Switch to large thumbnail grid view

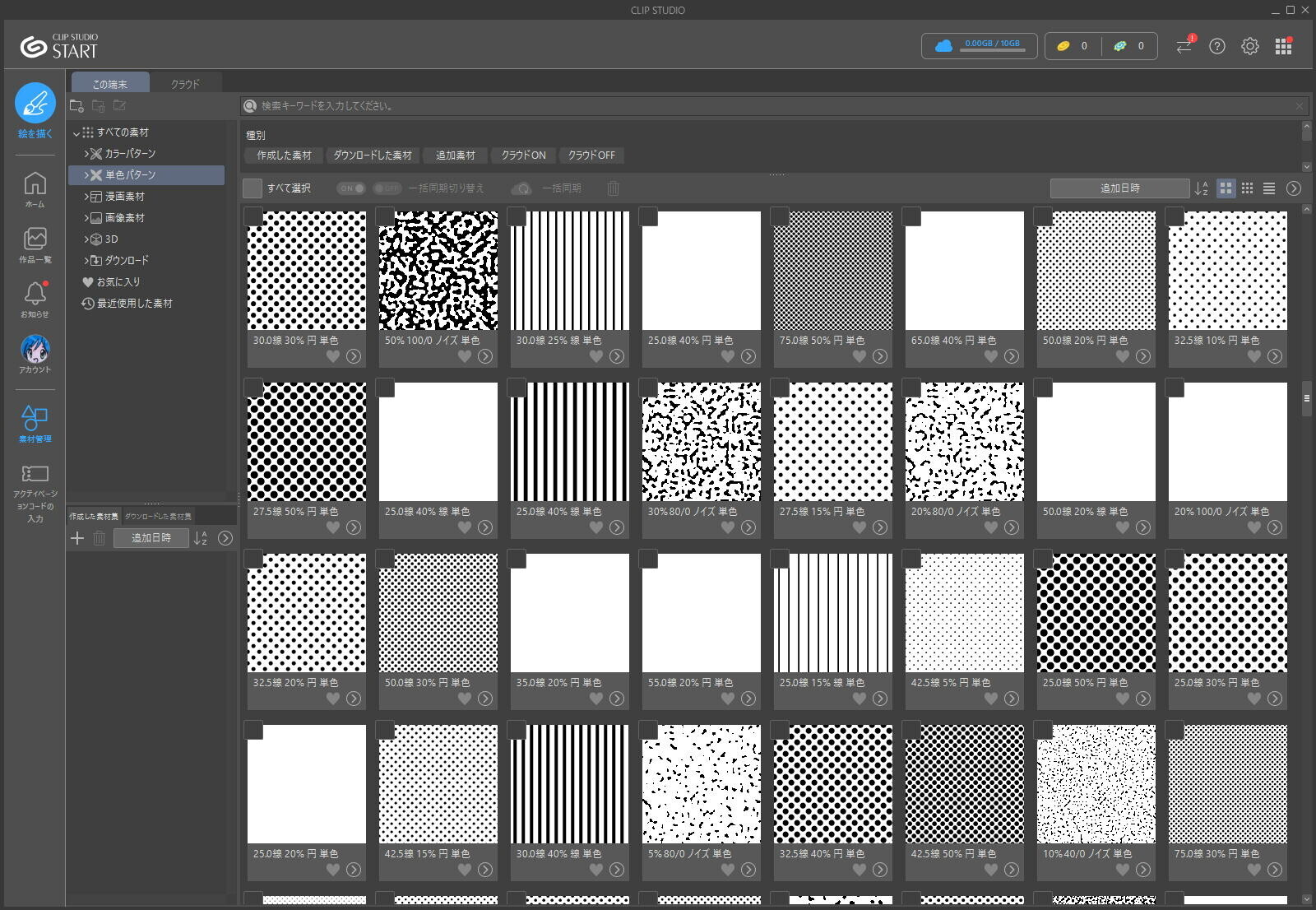(x=1226, y=188)
